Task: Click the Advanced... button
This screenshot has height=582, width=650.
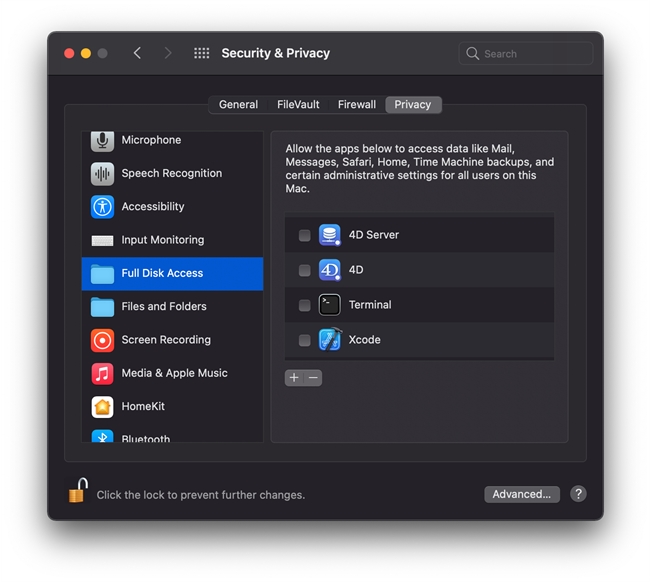Action: (x=521, y=494)
